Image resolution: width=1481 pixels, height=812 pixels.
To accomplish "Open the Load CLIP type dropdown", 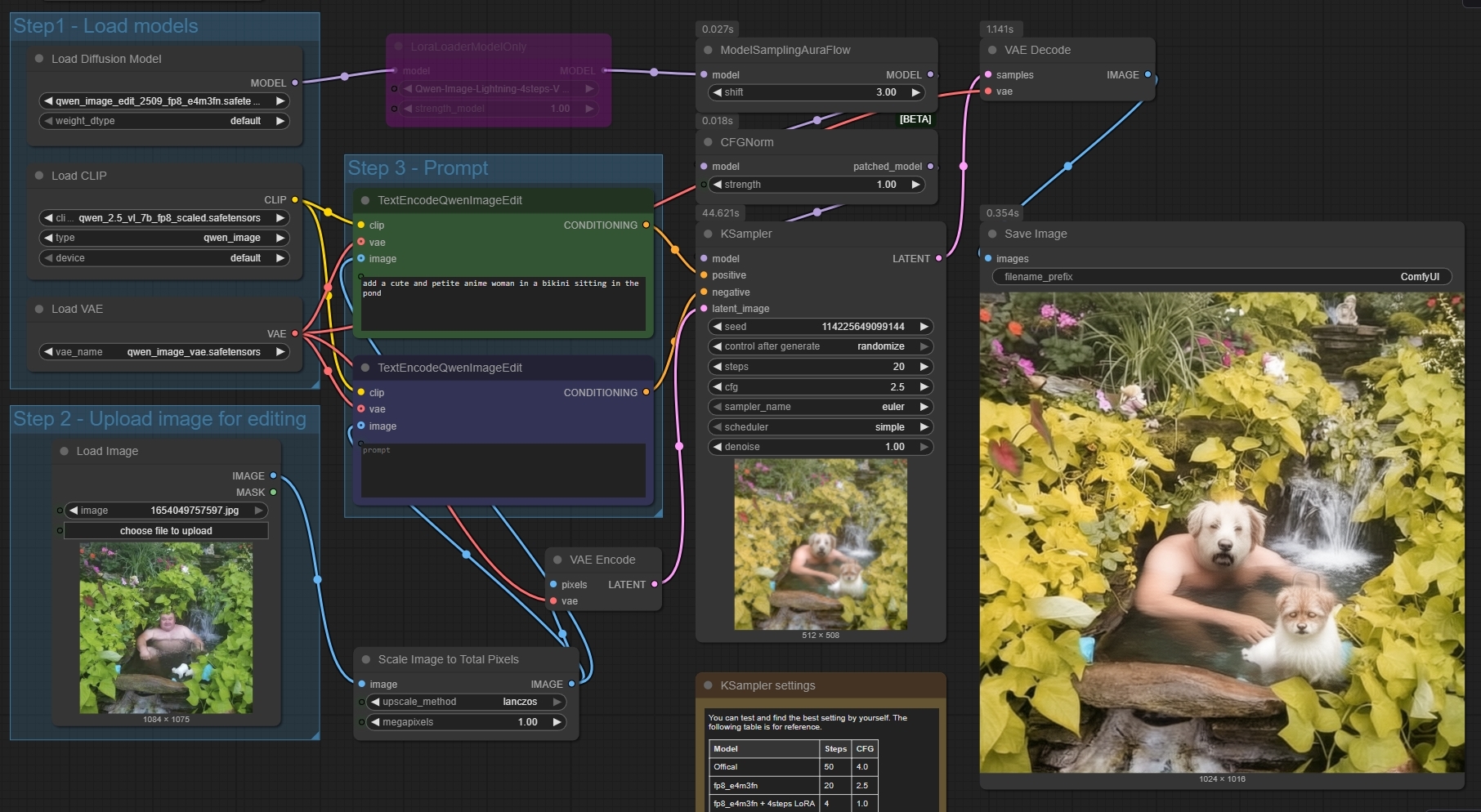I will click(164, 238).
